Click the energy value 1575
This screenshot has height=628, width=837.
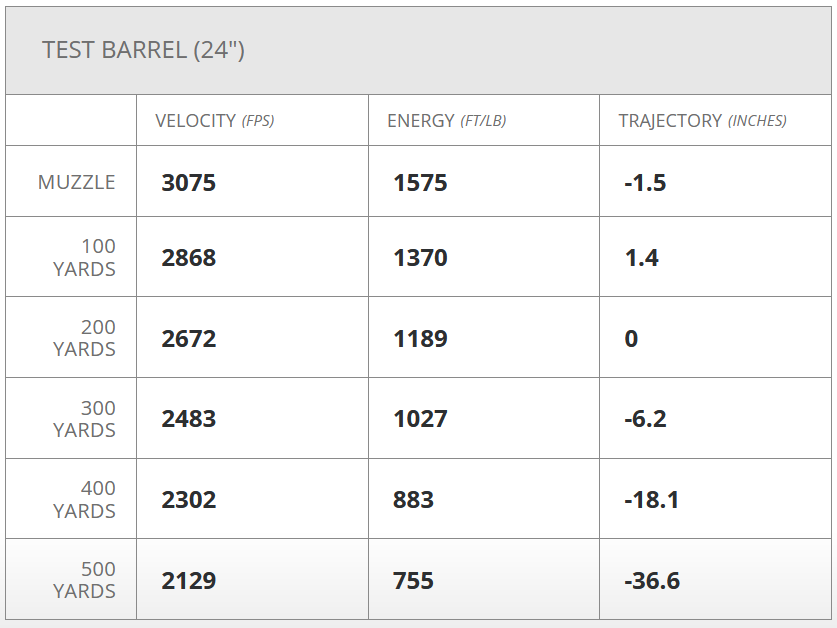420,183
